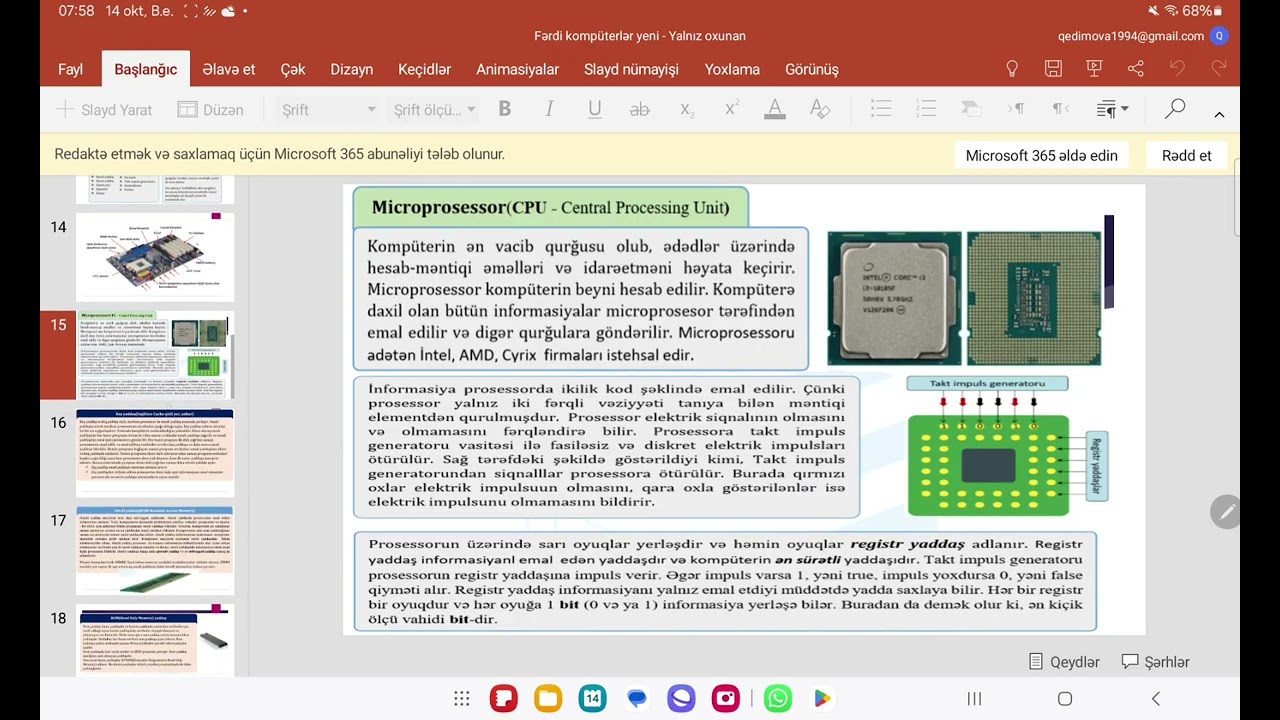This screenshot has width=1280, height=720.
Task: Open the yellow files app in taskbar
Action: pos(548,698)
